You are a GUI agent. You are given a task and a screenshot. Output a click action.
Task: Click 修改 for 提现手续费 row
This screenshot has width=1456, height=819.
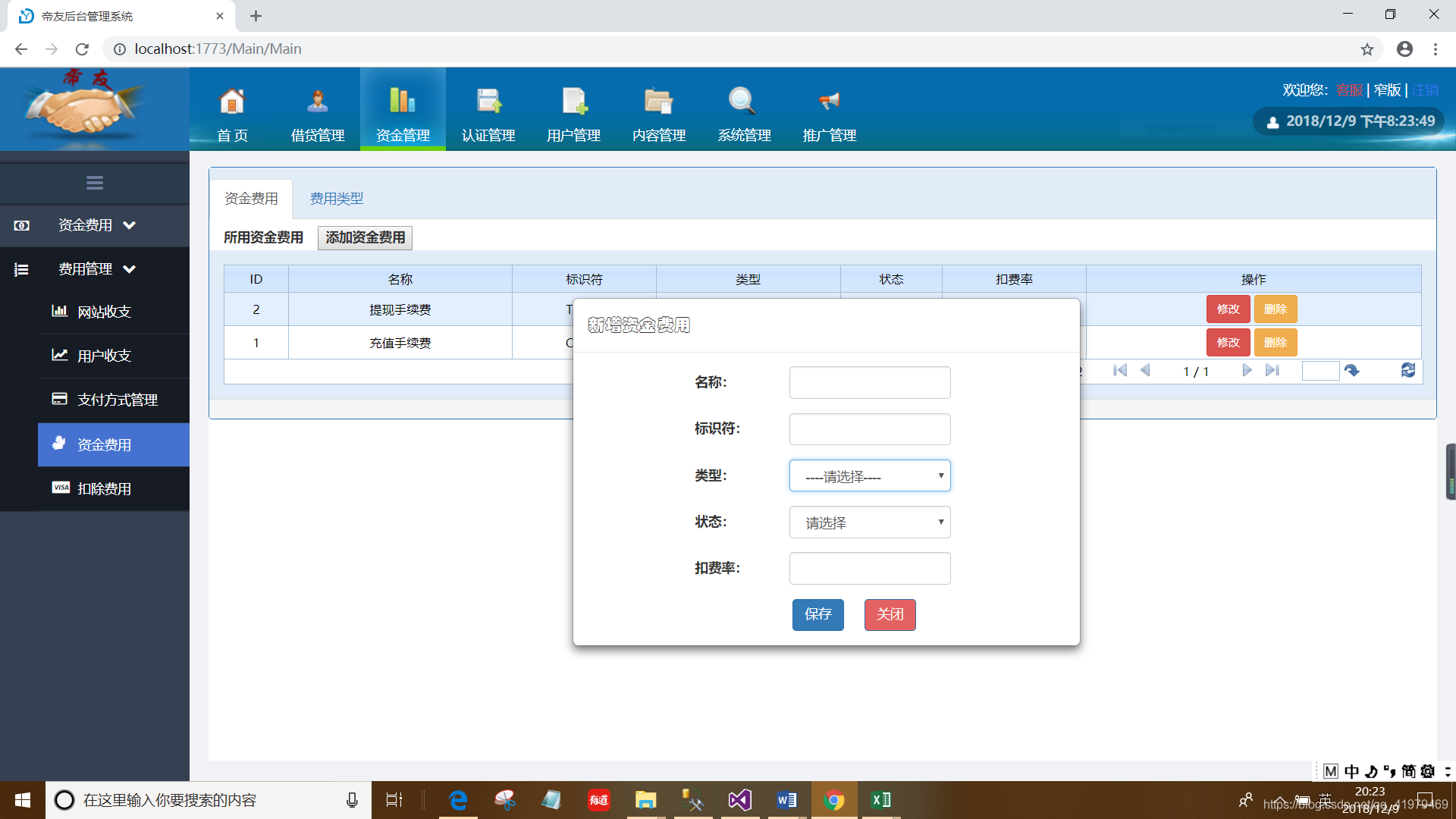pyautogui.click(x=1228, y=309)
